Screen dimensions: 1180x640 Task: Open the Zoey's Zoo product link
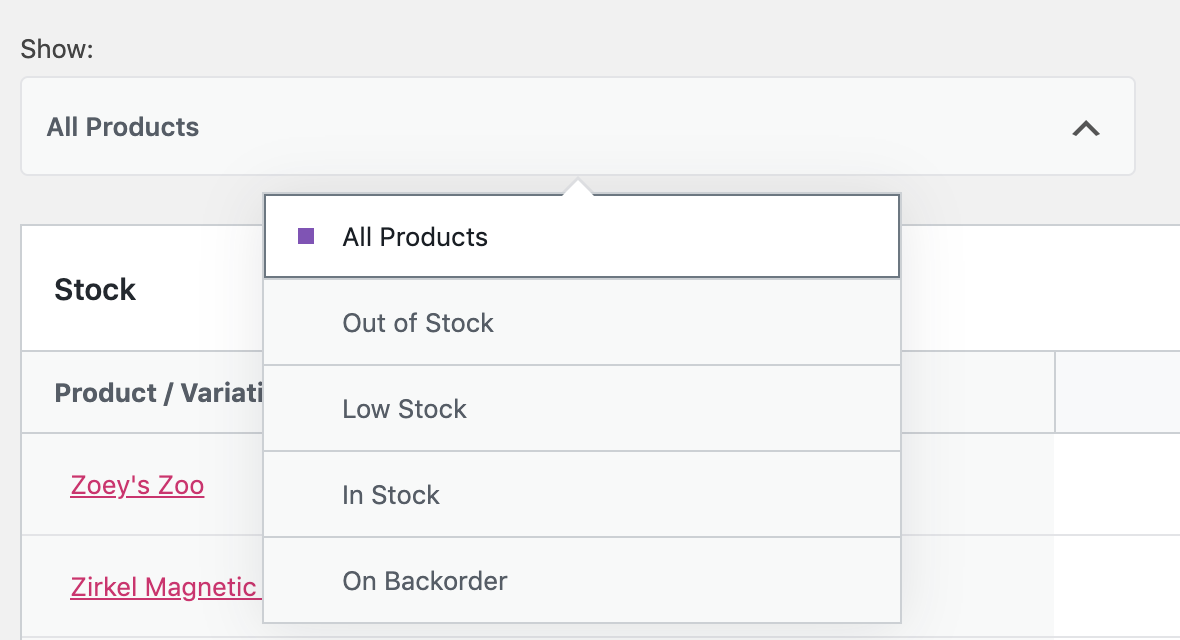pos(137,486)
